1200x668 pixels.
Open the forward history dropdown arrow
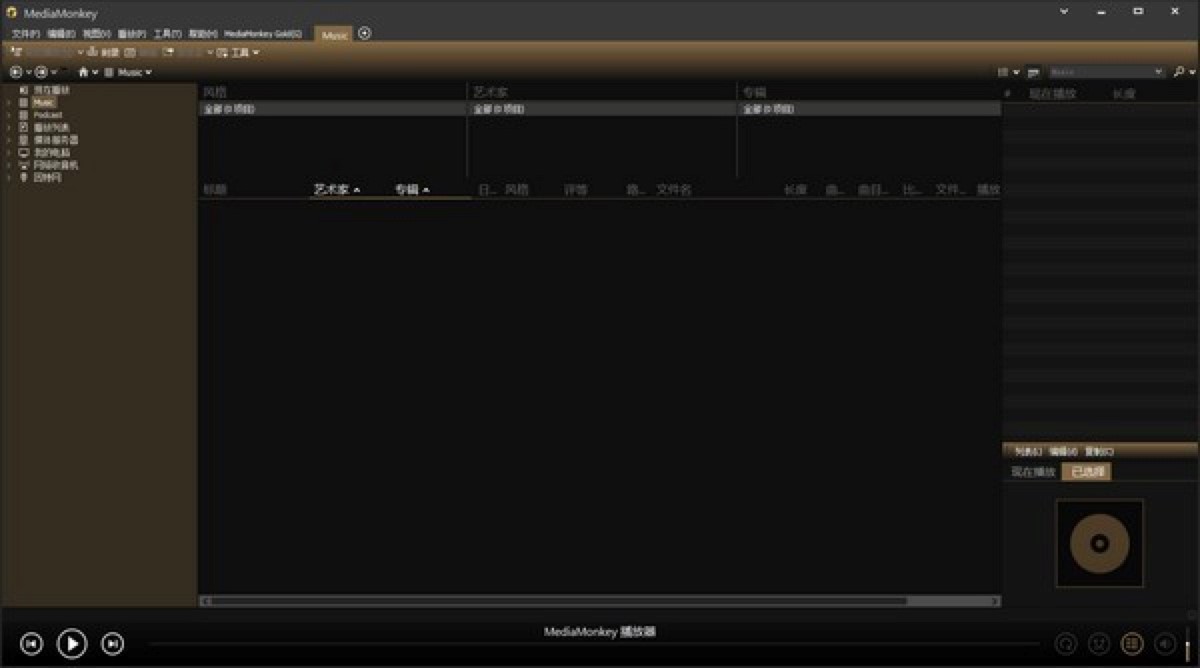tap(53, 72)
